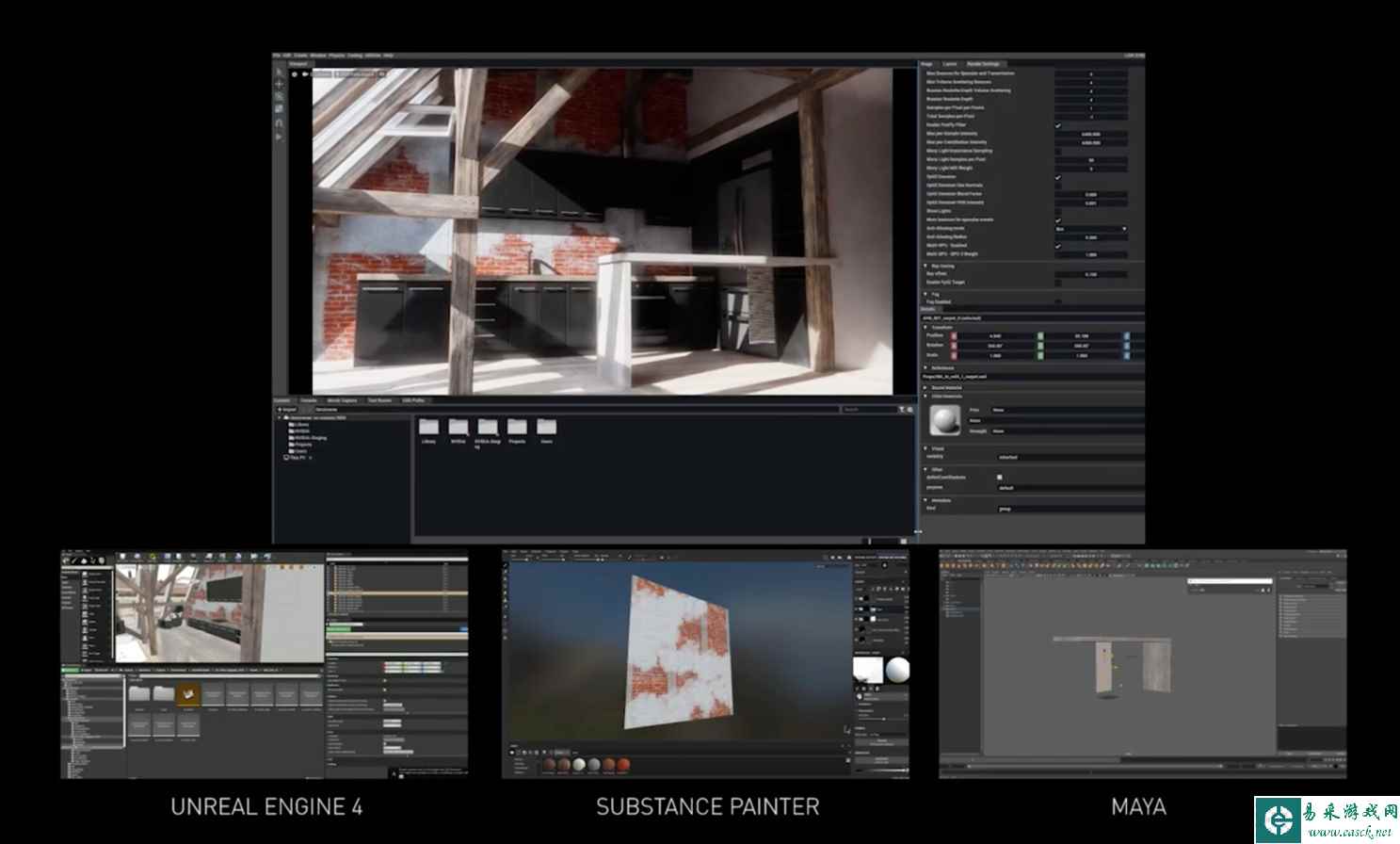Collapse the Transform section

point(925,328)
